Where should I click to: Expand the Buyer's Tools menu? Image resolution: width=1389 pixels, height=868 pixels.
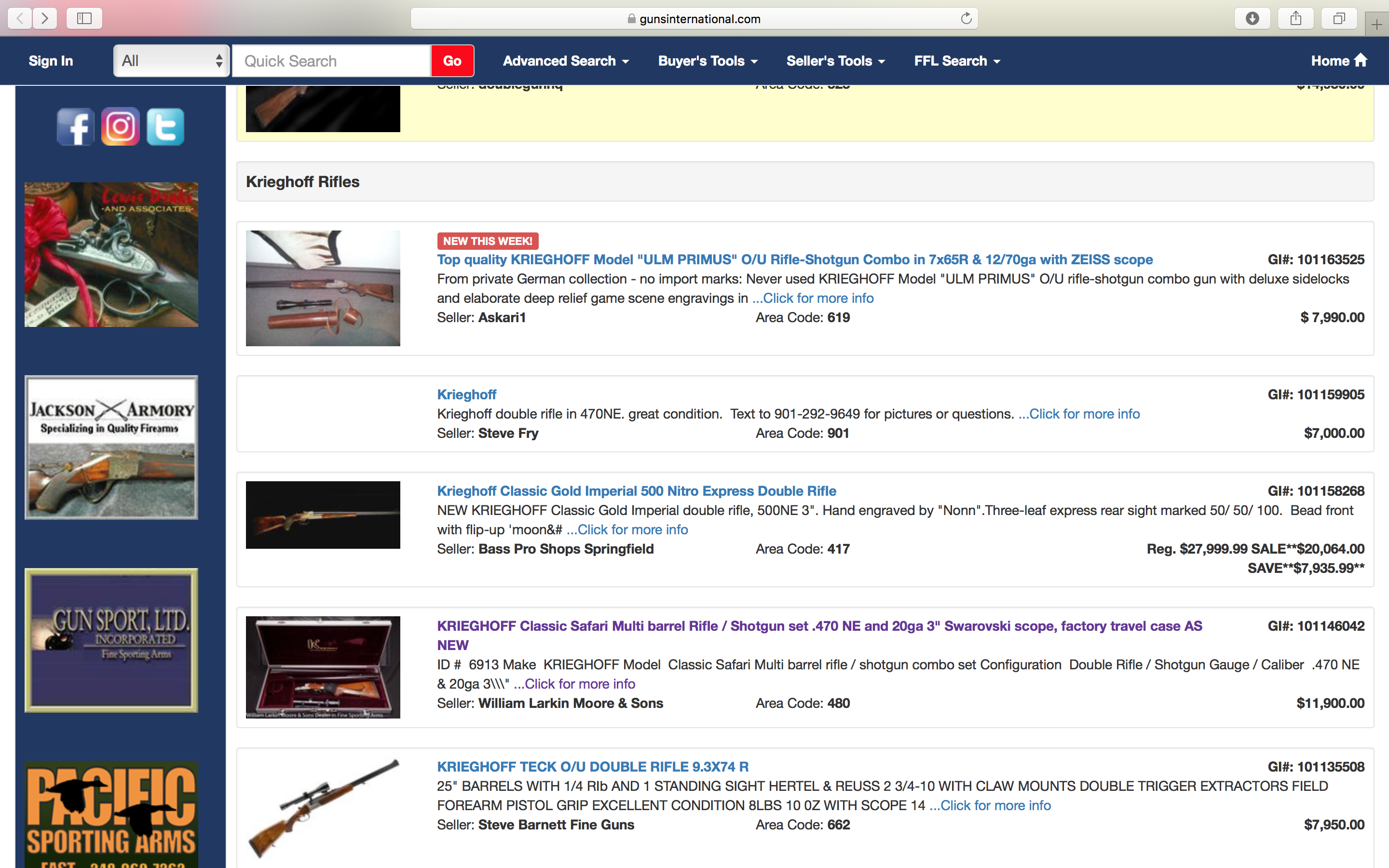708,61
